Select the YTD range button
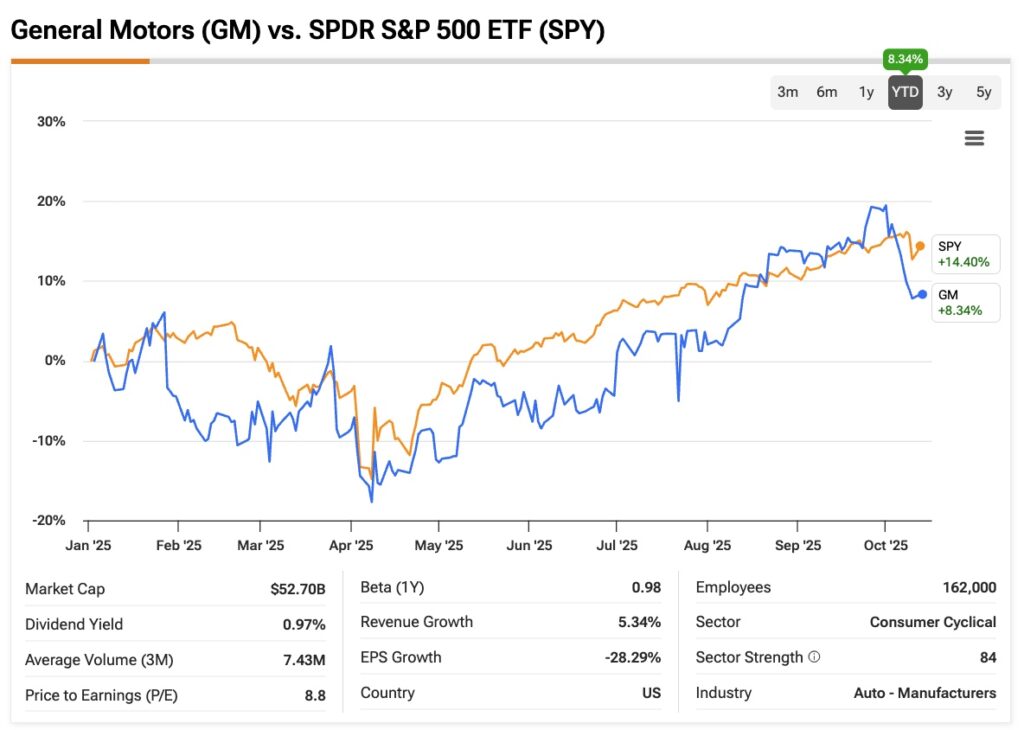 (x=905, y=92)
